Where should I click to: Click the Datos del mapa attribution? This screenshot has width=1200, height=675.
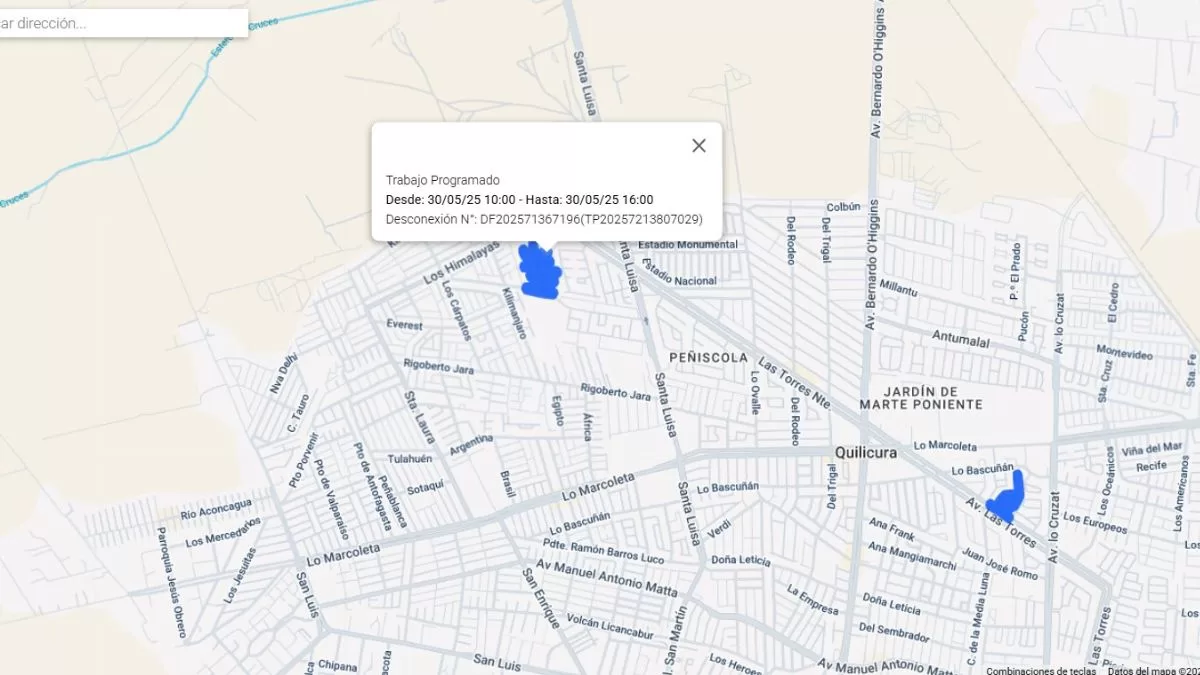click(1152, 669)
